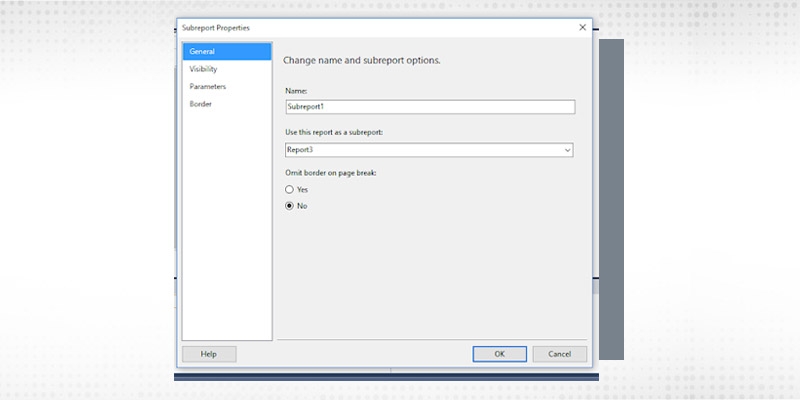800x400 pixels.
Task: Open the Parameters page
Action: [207, 87]
